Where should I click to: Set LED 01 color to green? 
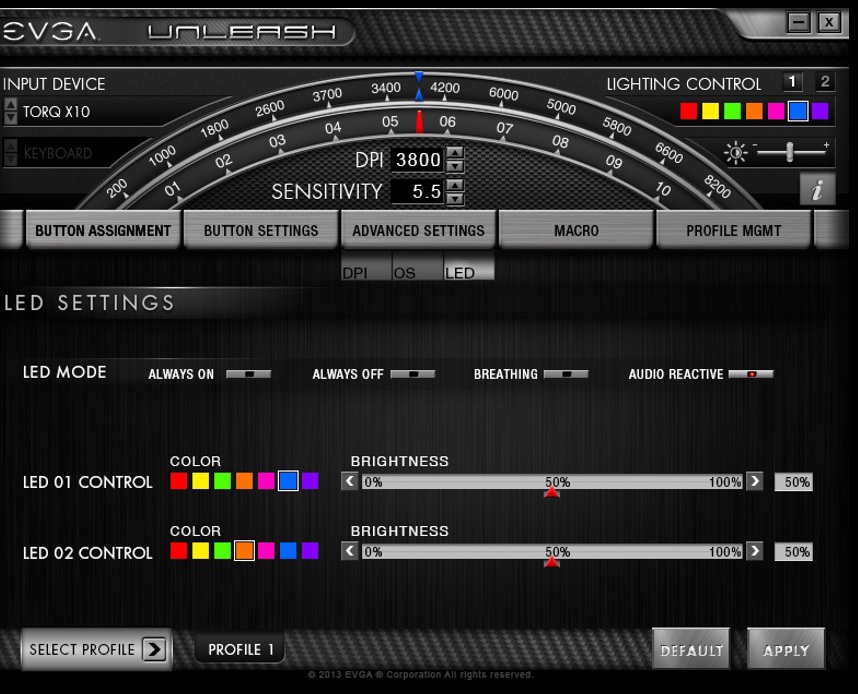(222, 481)
